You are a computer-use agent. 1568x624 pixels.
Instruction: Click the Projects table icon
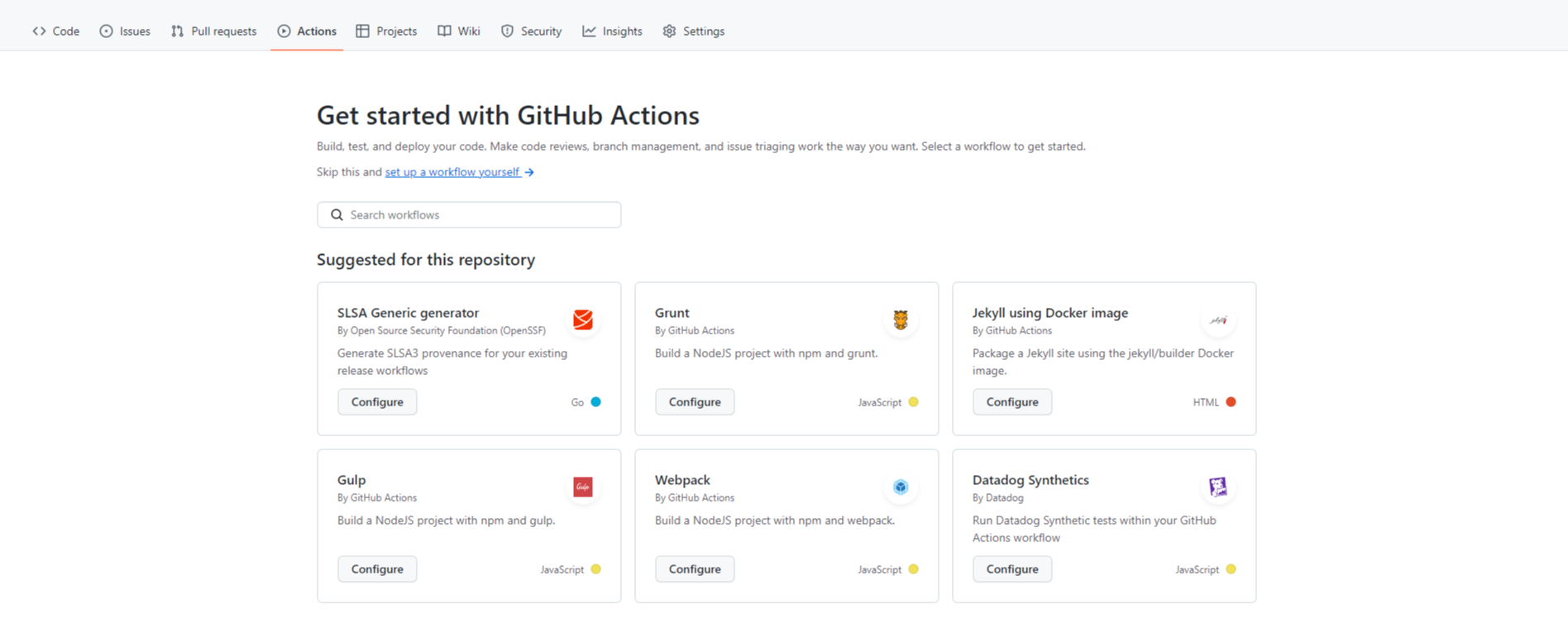[x=362, y=31]
